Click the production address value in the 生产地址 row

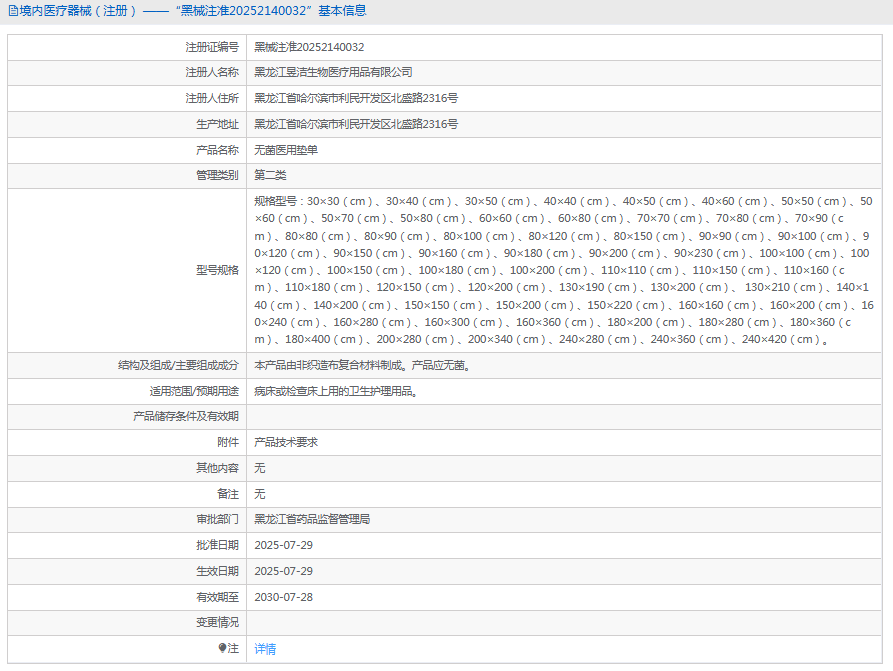(x=356, y=124)
